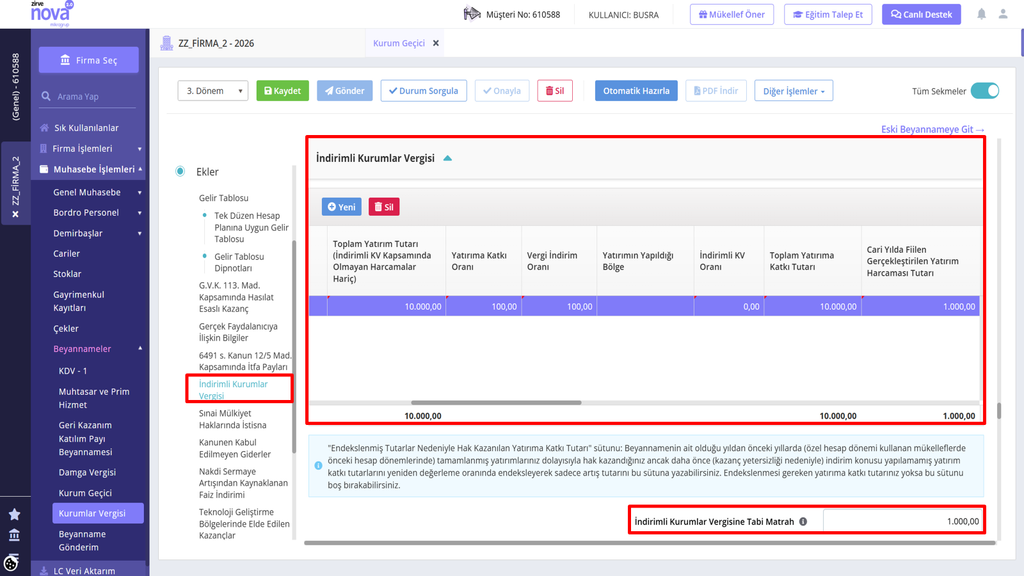Click Yeni to add a row
The image size is (1024, 576).
tap(342, 207)
